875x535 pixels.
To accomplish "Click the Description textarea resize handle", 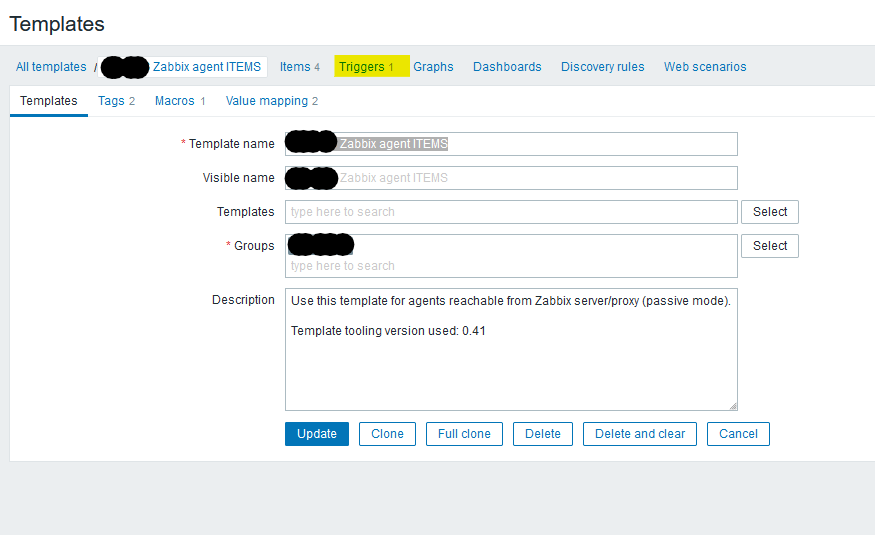I will tap(733, 406).
